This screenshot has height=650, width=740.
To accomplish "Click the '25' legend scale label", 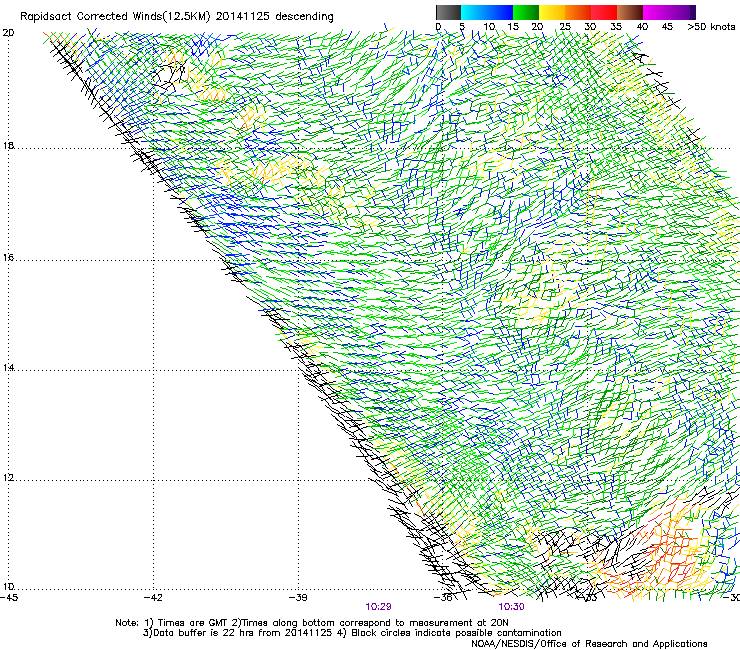I will (x=565, y=27).
